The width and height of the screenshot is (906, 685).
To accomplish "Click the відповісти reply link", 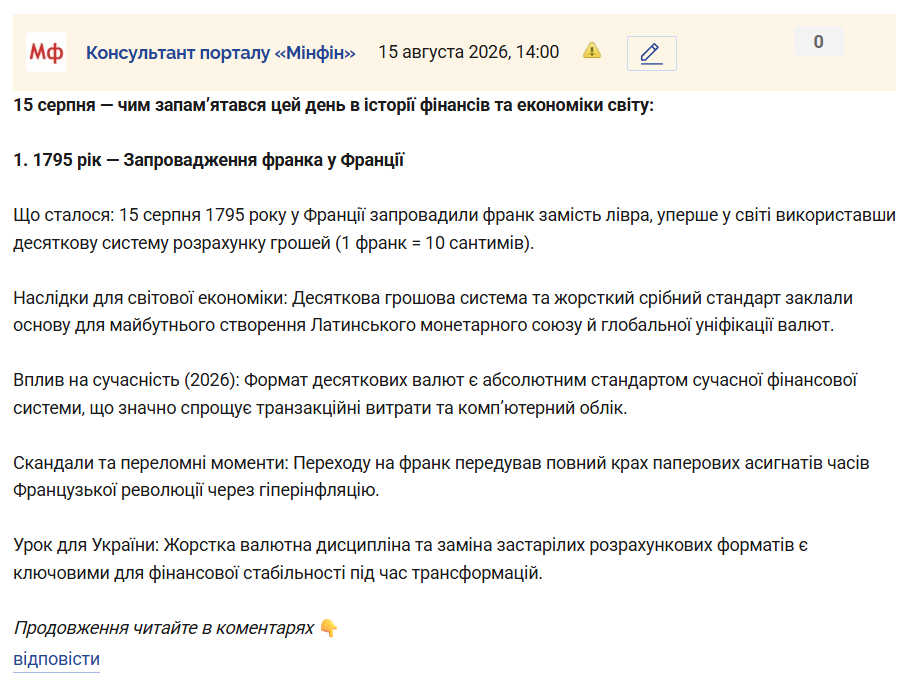I will (57, 659).
